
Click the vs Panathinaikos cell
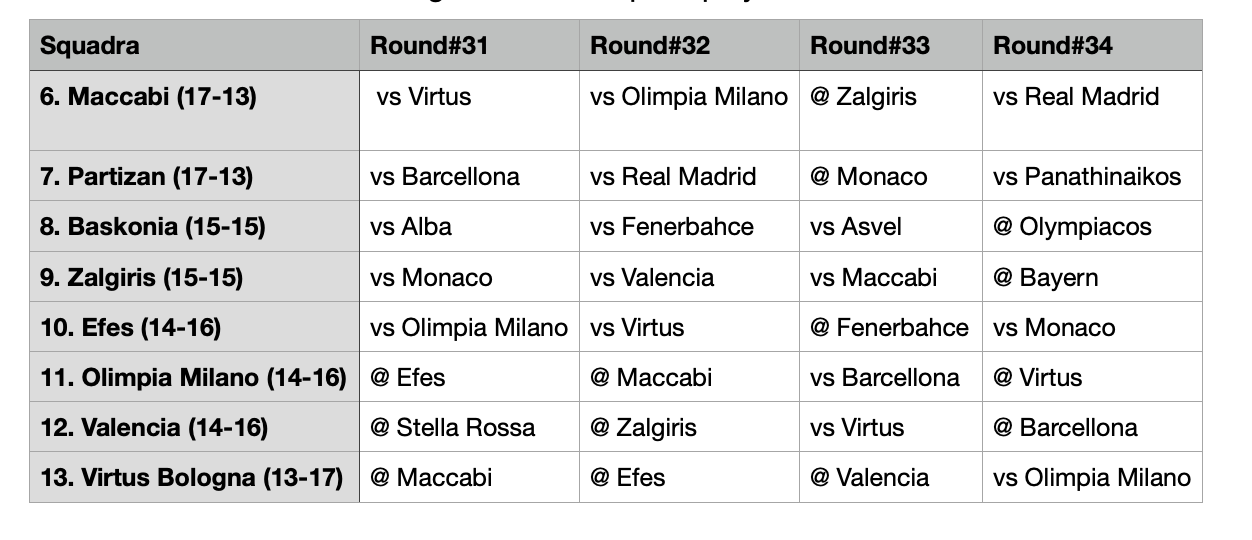(x=1092, y=176)
